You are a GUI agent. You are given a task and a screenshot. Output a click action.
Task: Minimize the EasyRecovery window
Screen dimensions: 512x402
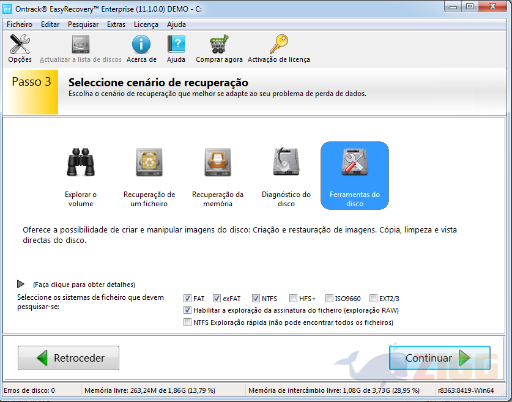click(453, 7)
